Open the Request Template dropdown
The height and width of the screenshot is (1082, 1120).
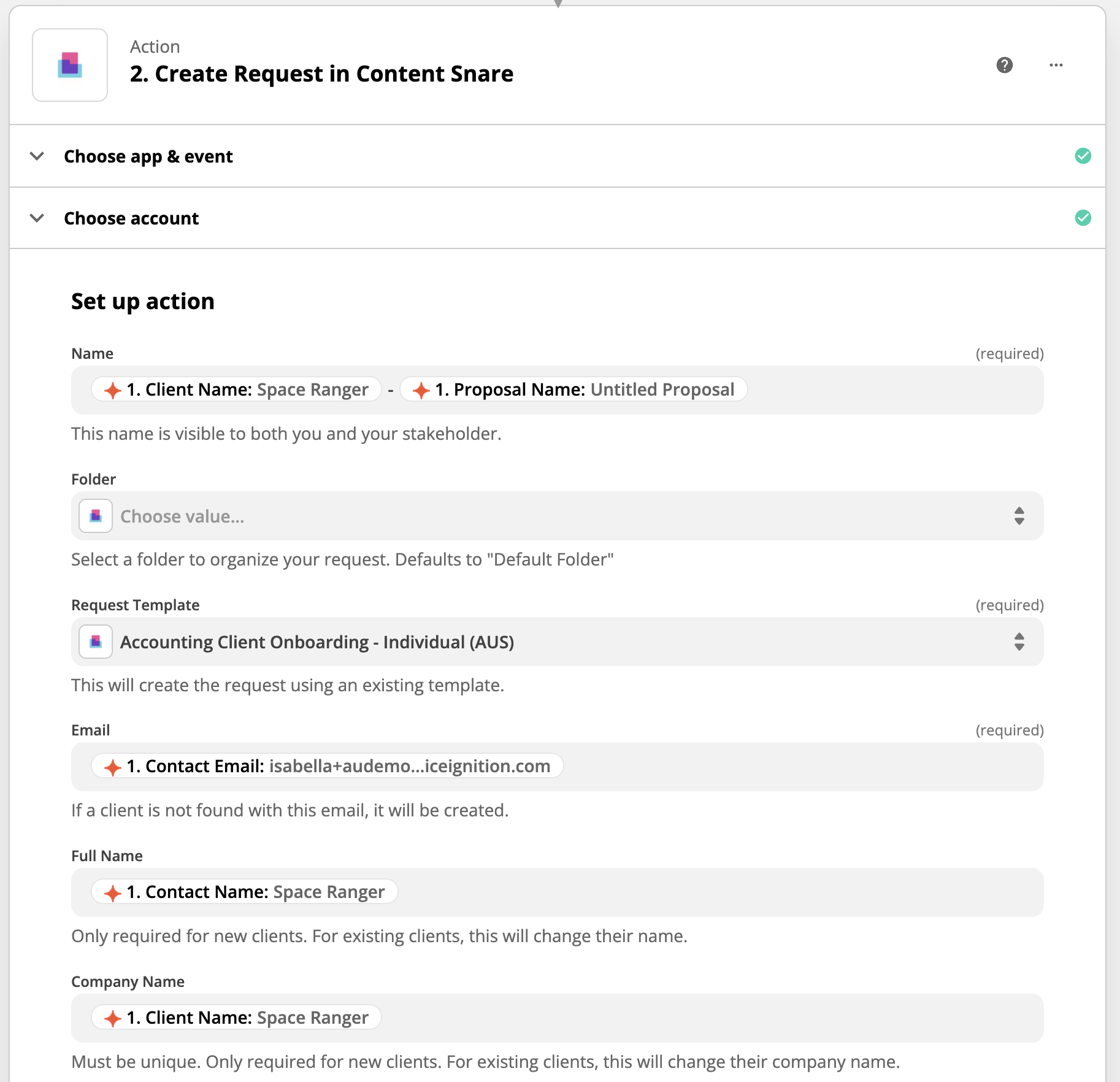557,642
